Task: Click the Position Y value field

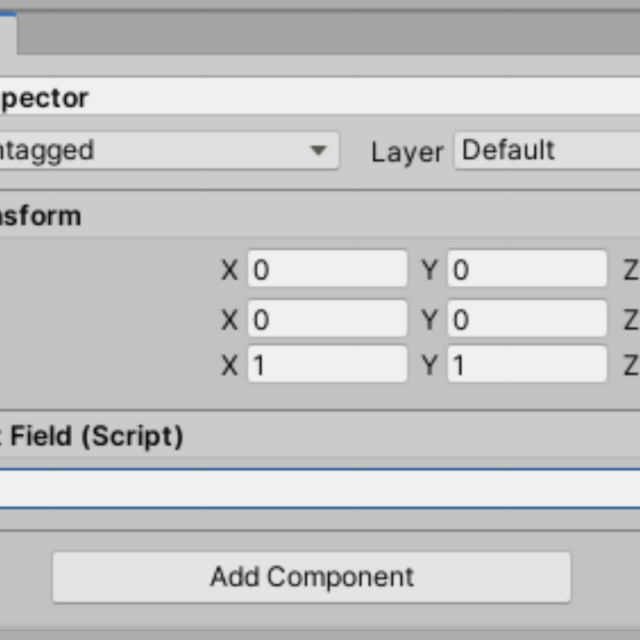Action: tap(527, 269)
